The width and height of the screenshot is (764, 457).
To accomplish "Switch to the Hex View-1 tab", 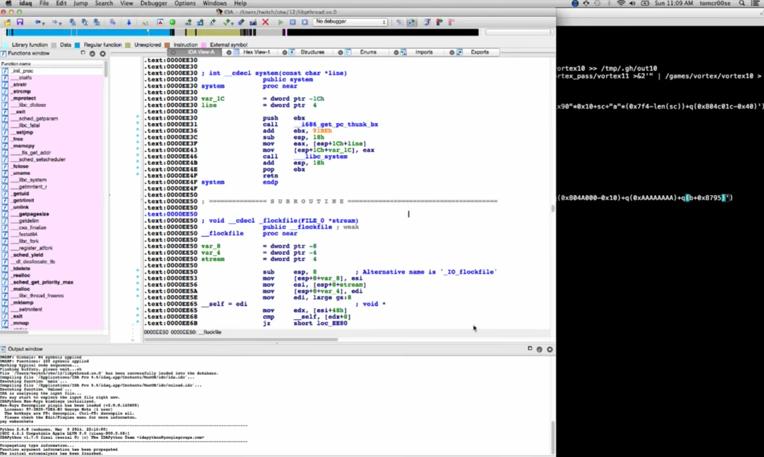I will coord(258,51).
